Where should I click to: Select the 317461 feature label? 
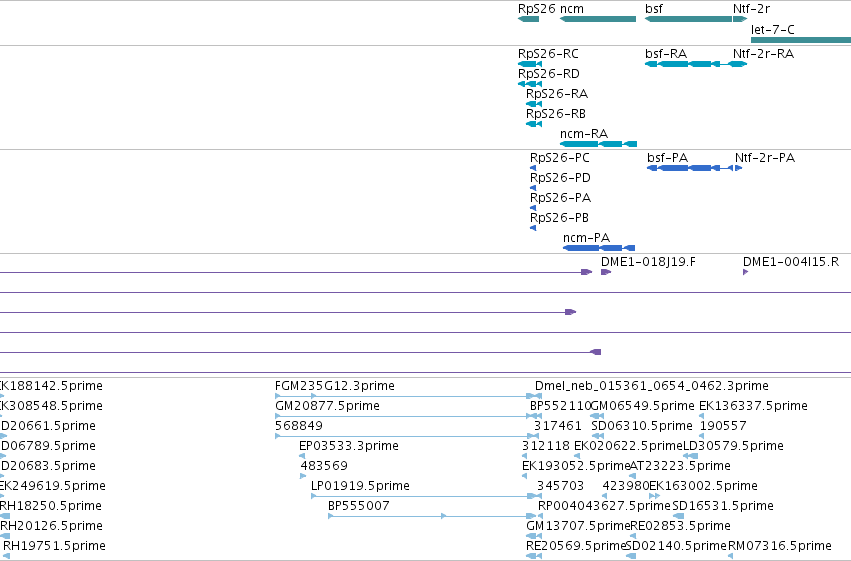pos(558,426)
